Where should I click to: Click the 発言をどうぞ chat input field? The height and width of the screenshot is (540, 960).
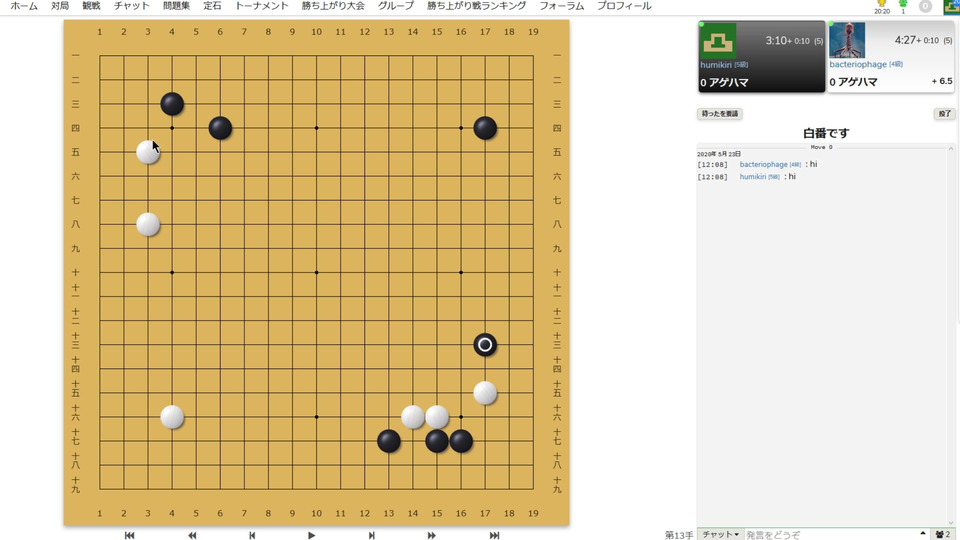[830, 534]
